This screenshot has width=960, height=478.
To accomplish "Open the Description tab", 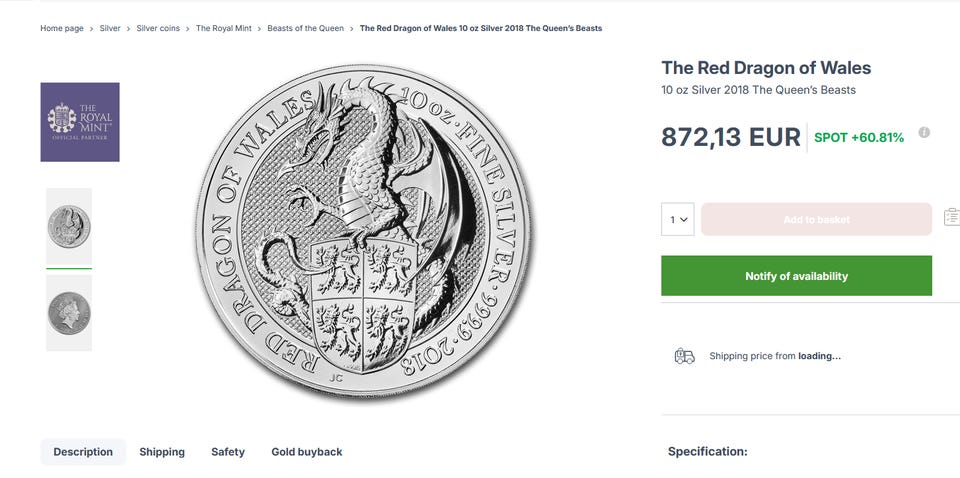I will tap(83, 452).
